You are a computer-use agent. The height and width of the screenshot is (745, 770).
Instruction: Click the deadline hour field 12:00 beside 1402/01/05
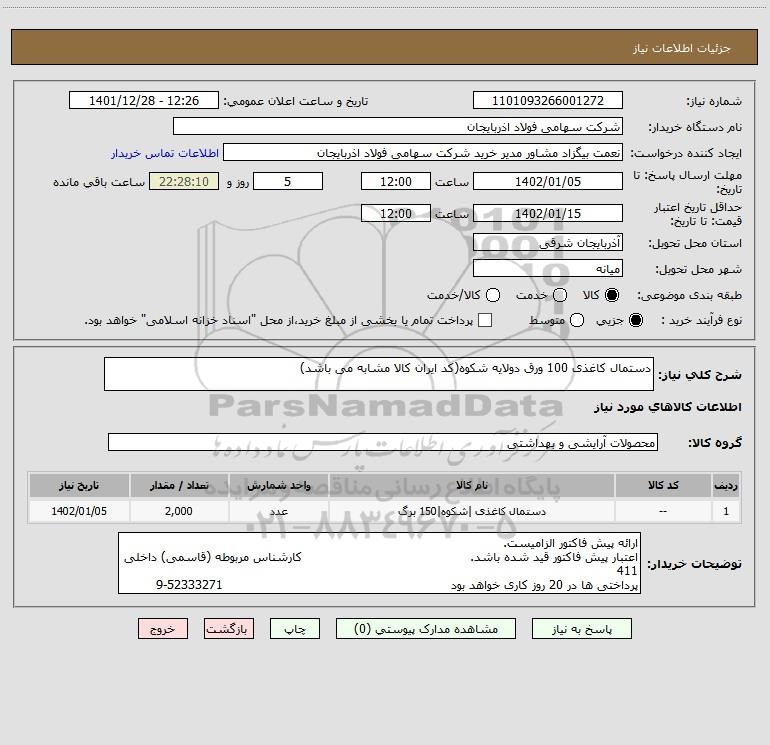[x=396, y=181]
